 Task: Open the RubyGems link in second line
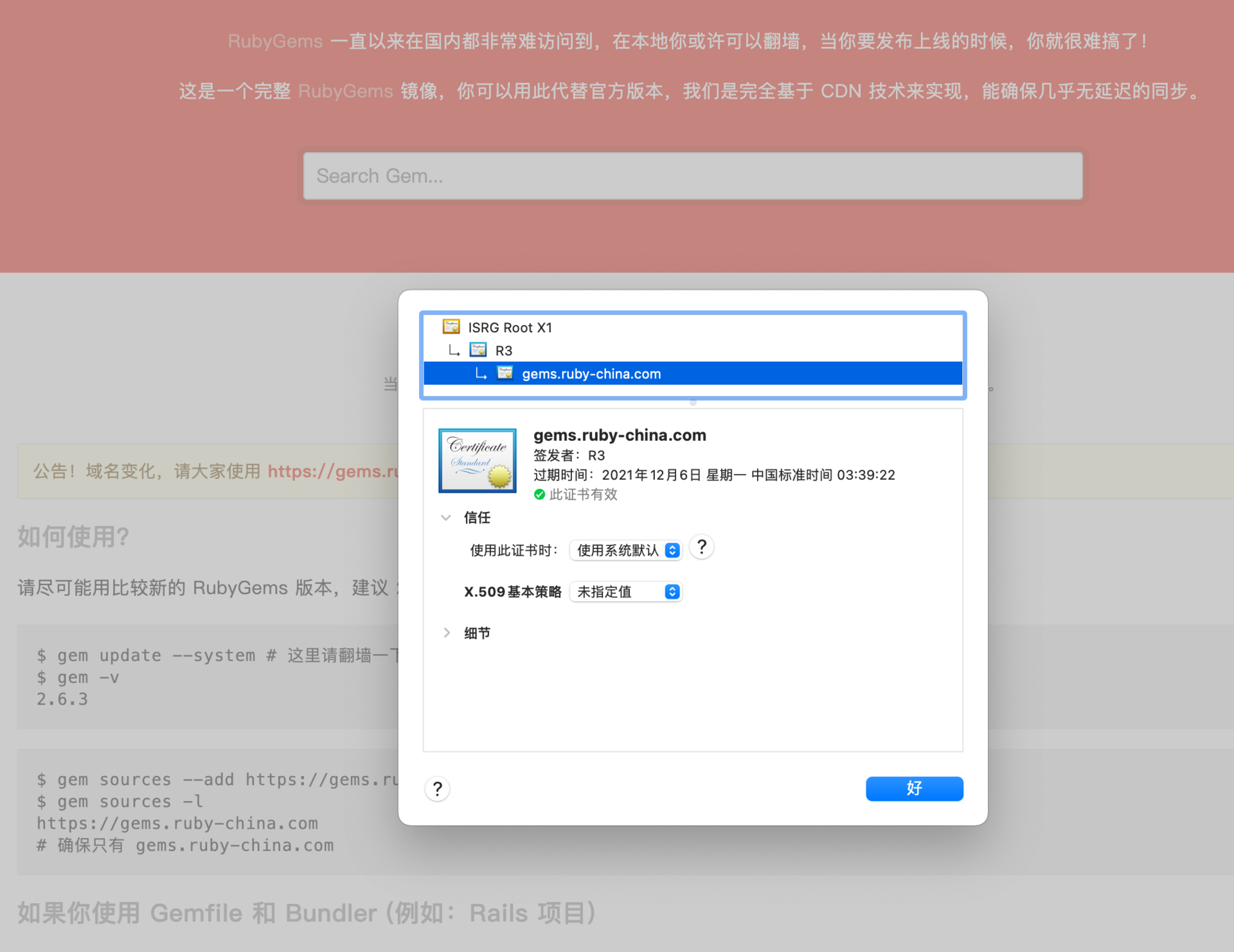click(345, 91)
